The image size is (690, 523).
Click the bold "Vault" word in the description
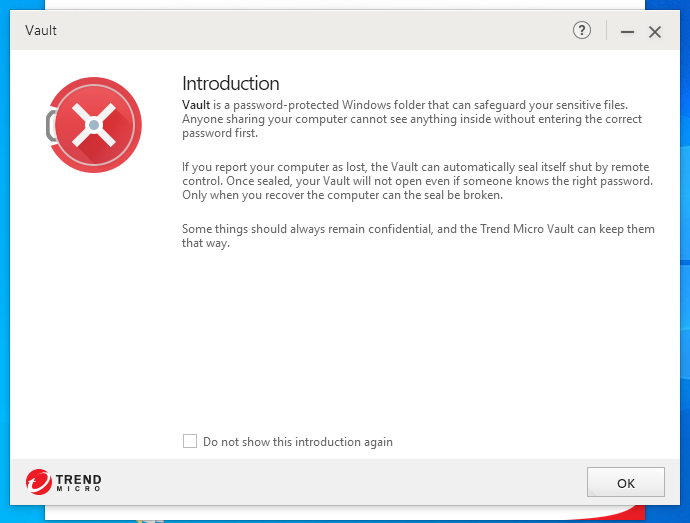click(196, 105)
